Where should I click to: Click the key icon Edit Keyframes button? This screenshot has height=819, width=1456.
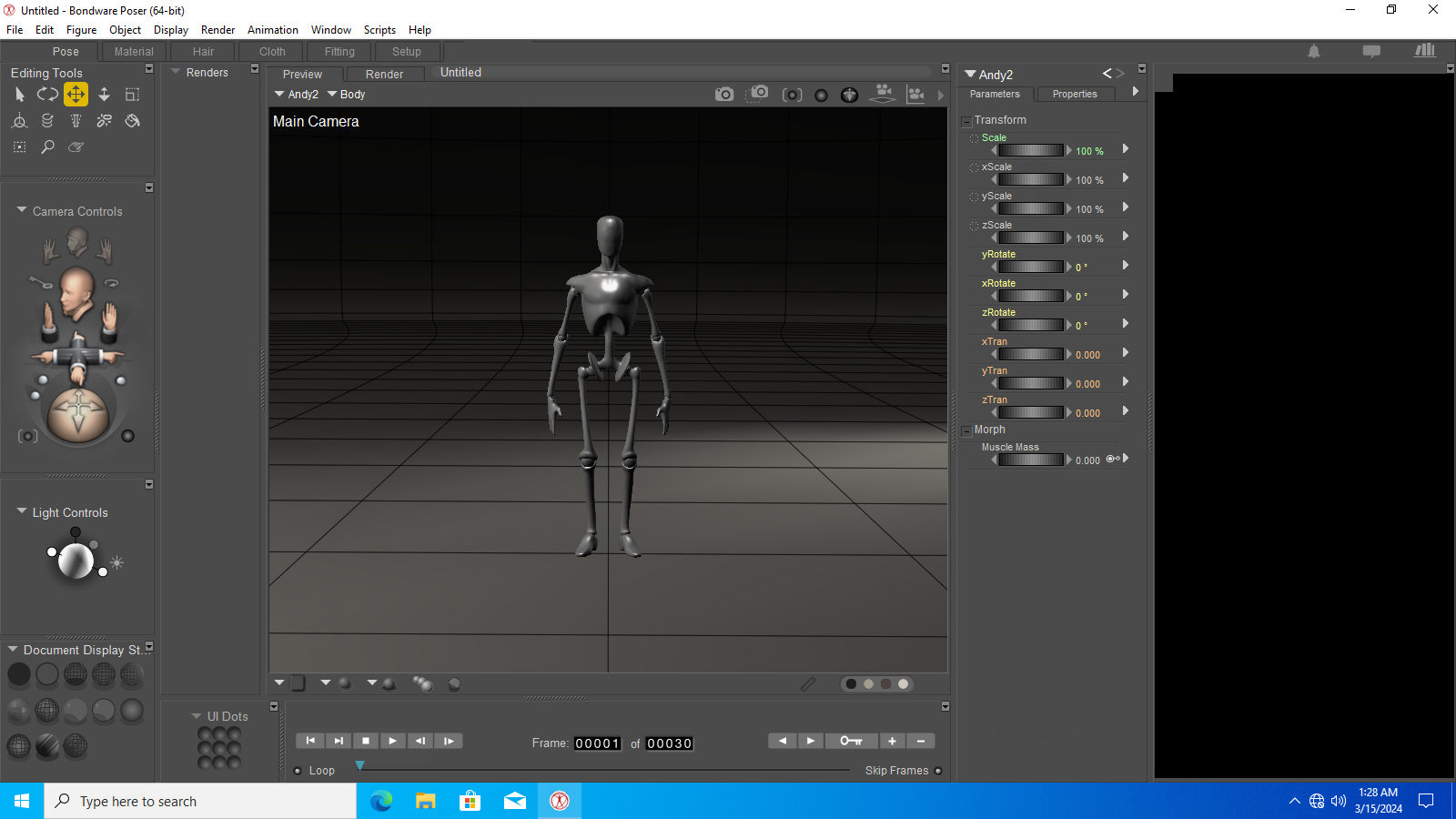[x=851, y=741]
